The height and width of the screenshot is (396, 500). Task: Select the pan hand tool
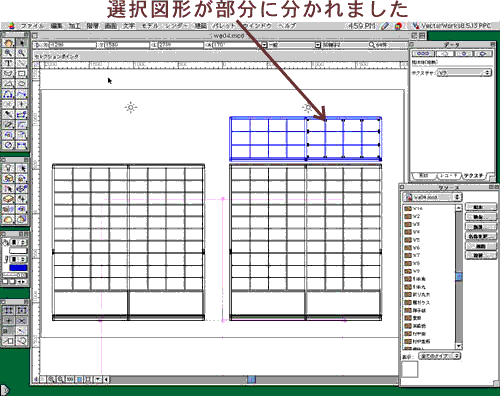[x=8, y=42]
